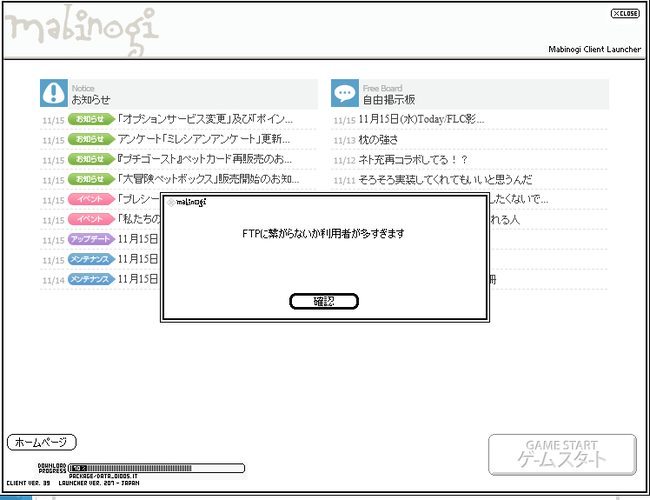Viewport: 650px width, 500px height.
Task: Open notice 『プチゴースト』ペットカード再販売のお...
Action: [x=205, y=159]
